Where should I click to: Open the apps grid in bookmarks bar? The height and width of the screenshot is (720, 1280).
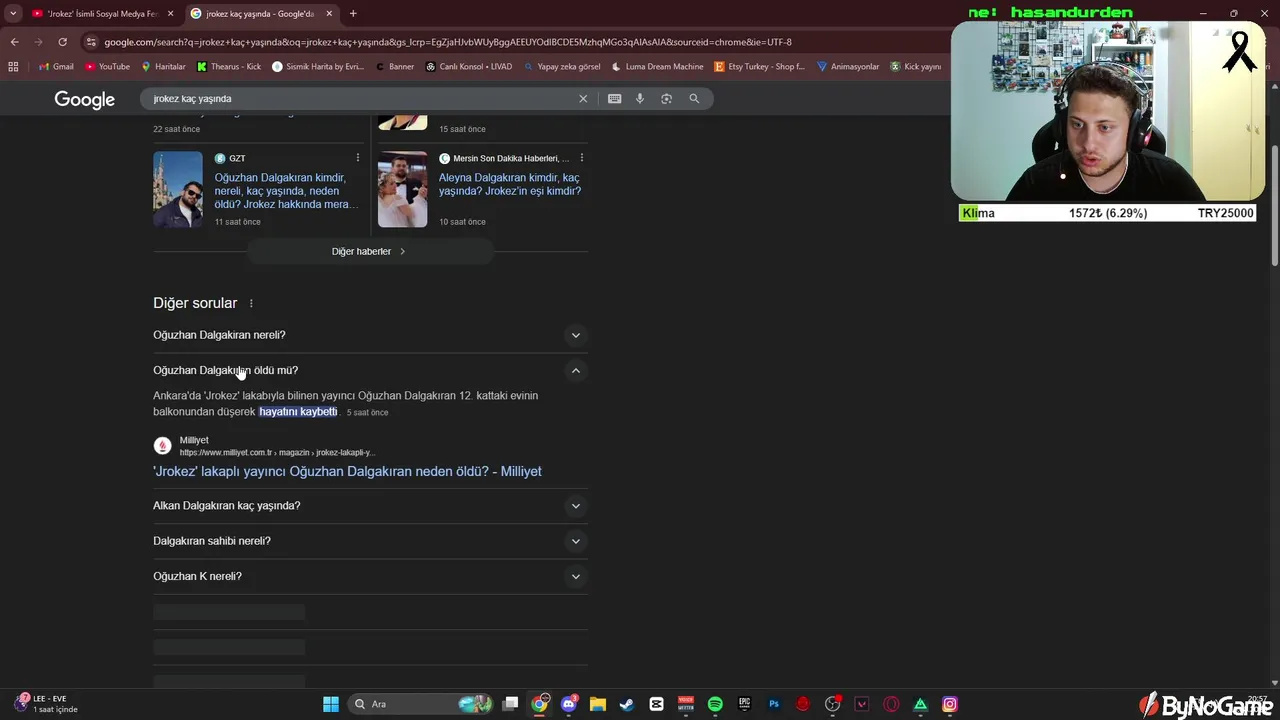[x=13, y=67]
